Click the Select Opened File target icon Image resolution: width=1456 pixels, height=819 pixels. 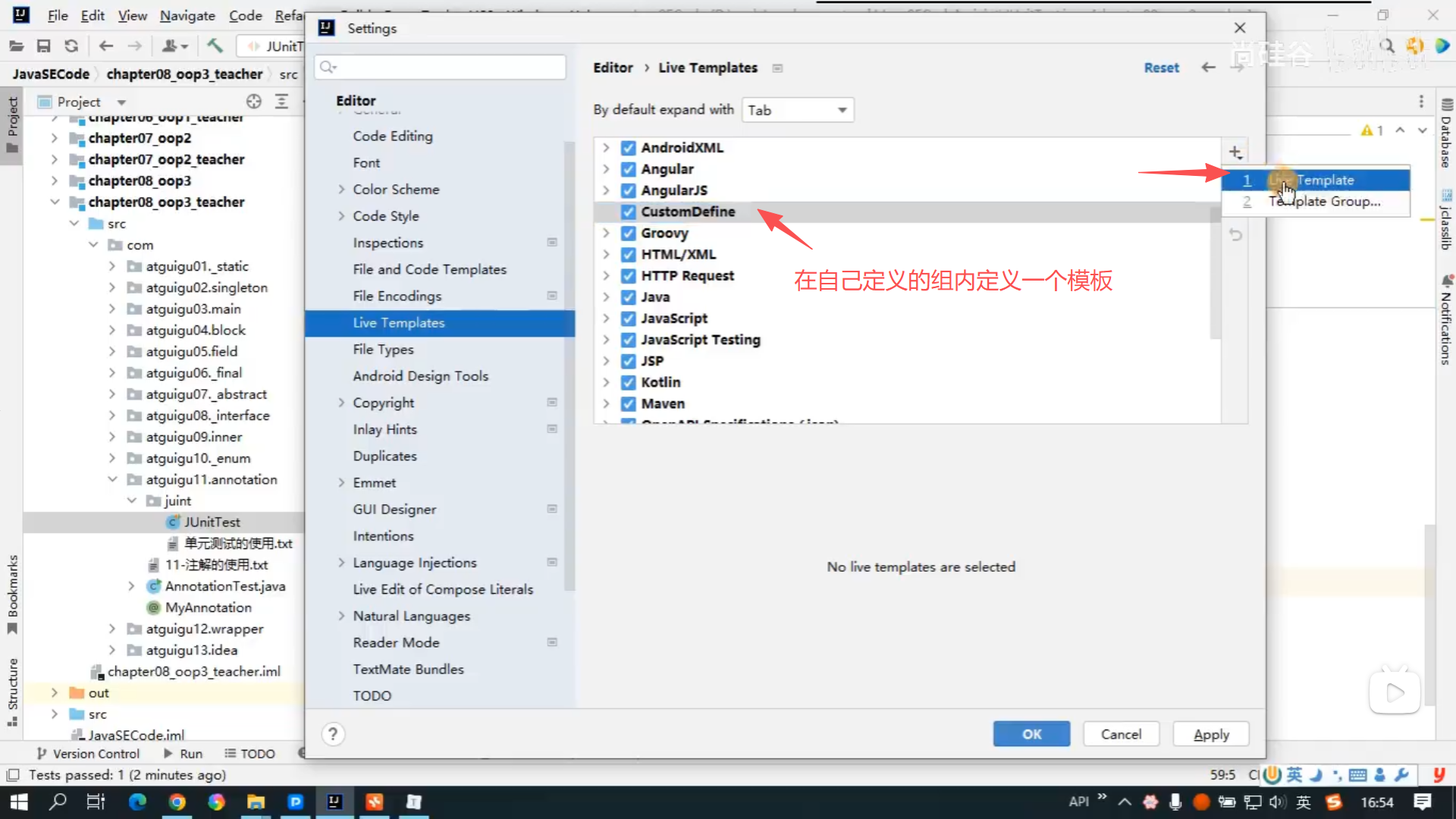tap(254, 102)
